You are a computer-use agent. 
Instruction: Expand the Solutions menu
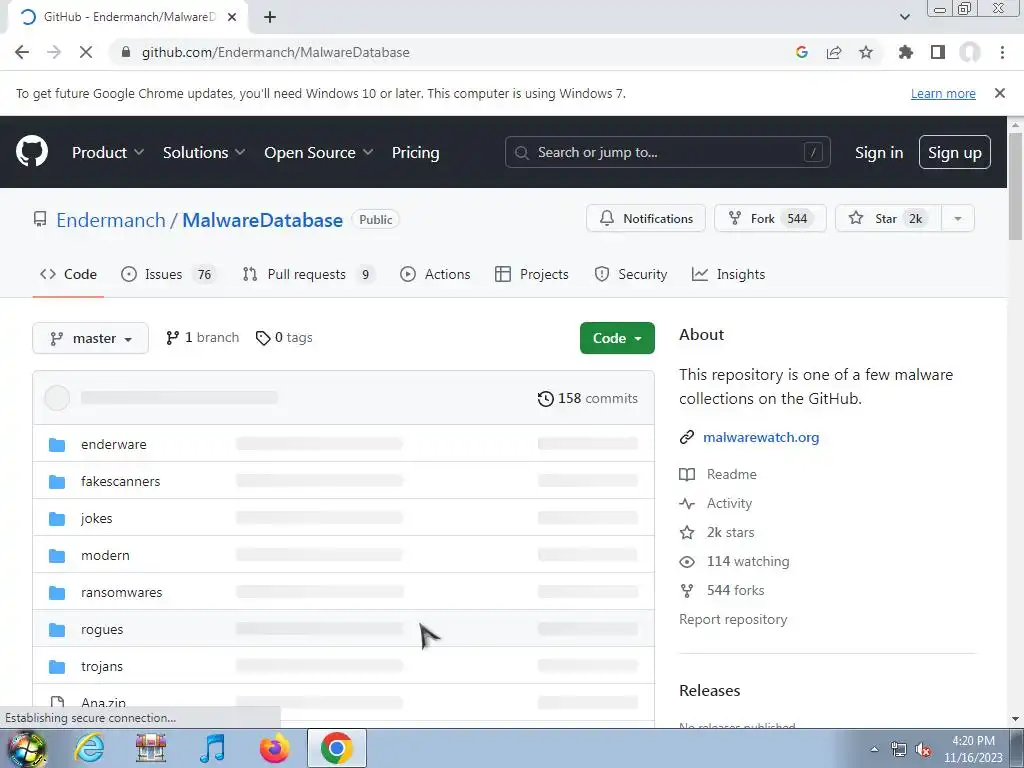pos(204,152)
